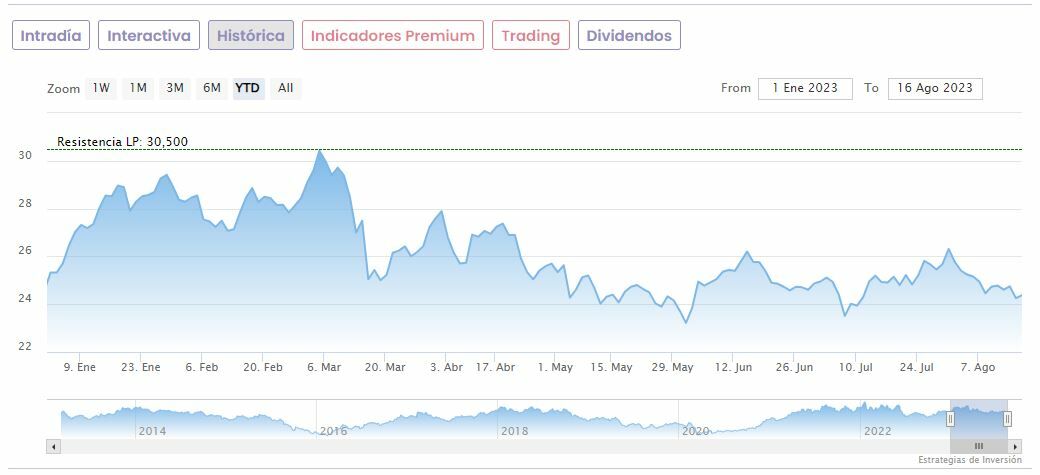Screen dimensions: 1040x475
Task: Set zoom range to 1M
Action: tap(138, 88)
